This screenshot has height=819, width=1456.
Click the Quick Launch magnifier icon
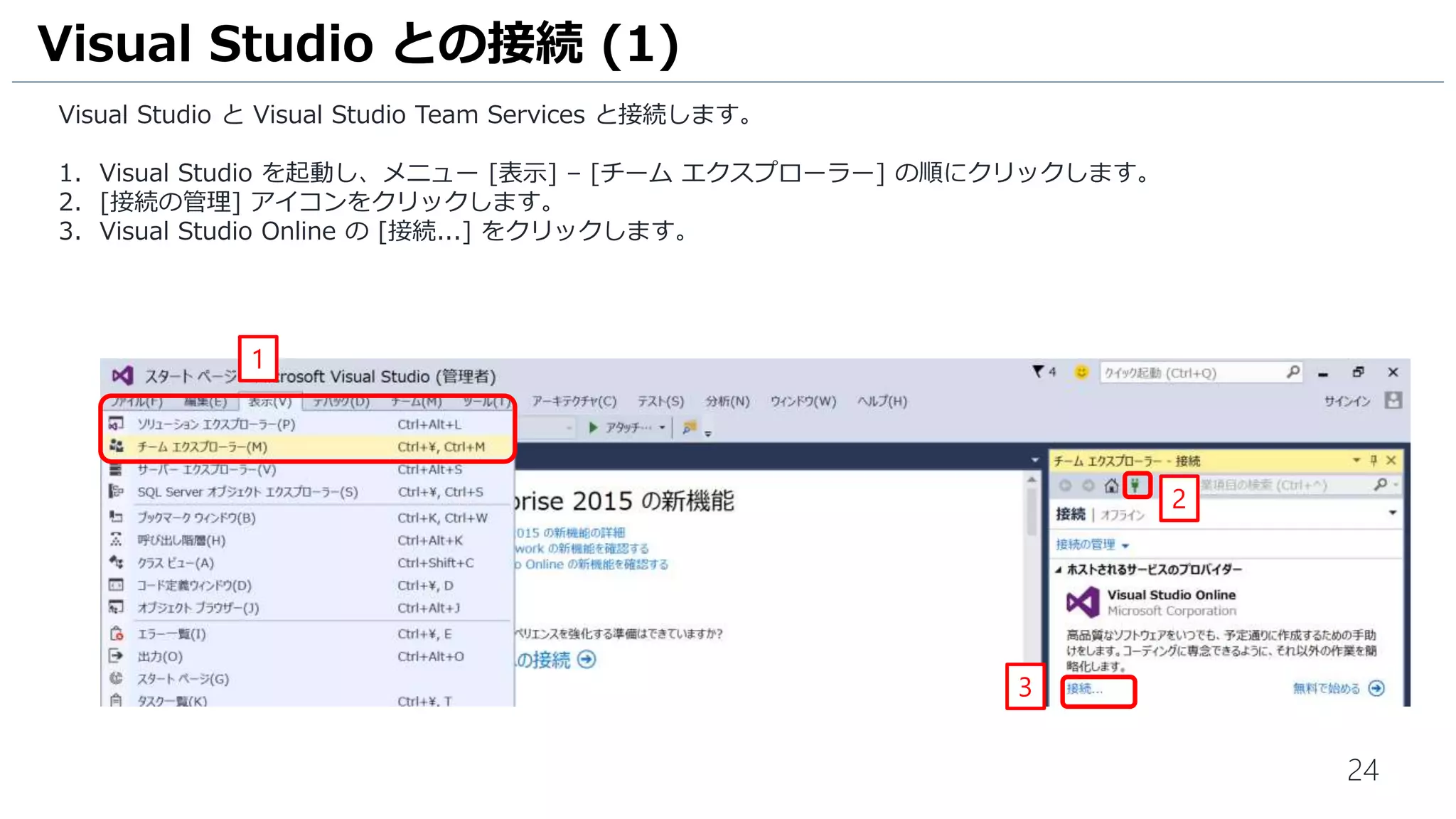pos(1292,372)
